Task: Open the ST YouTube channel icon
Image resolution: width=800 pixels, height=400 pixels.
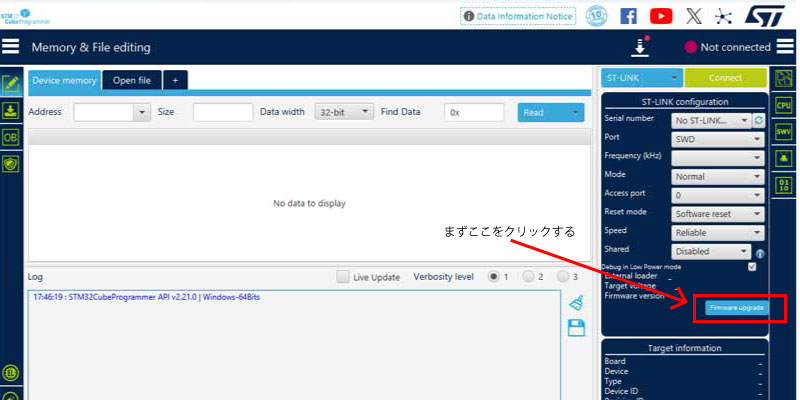Action: click(x=661, y=16)
